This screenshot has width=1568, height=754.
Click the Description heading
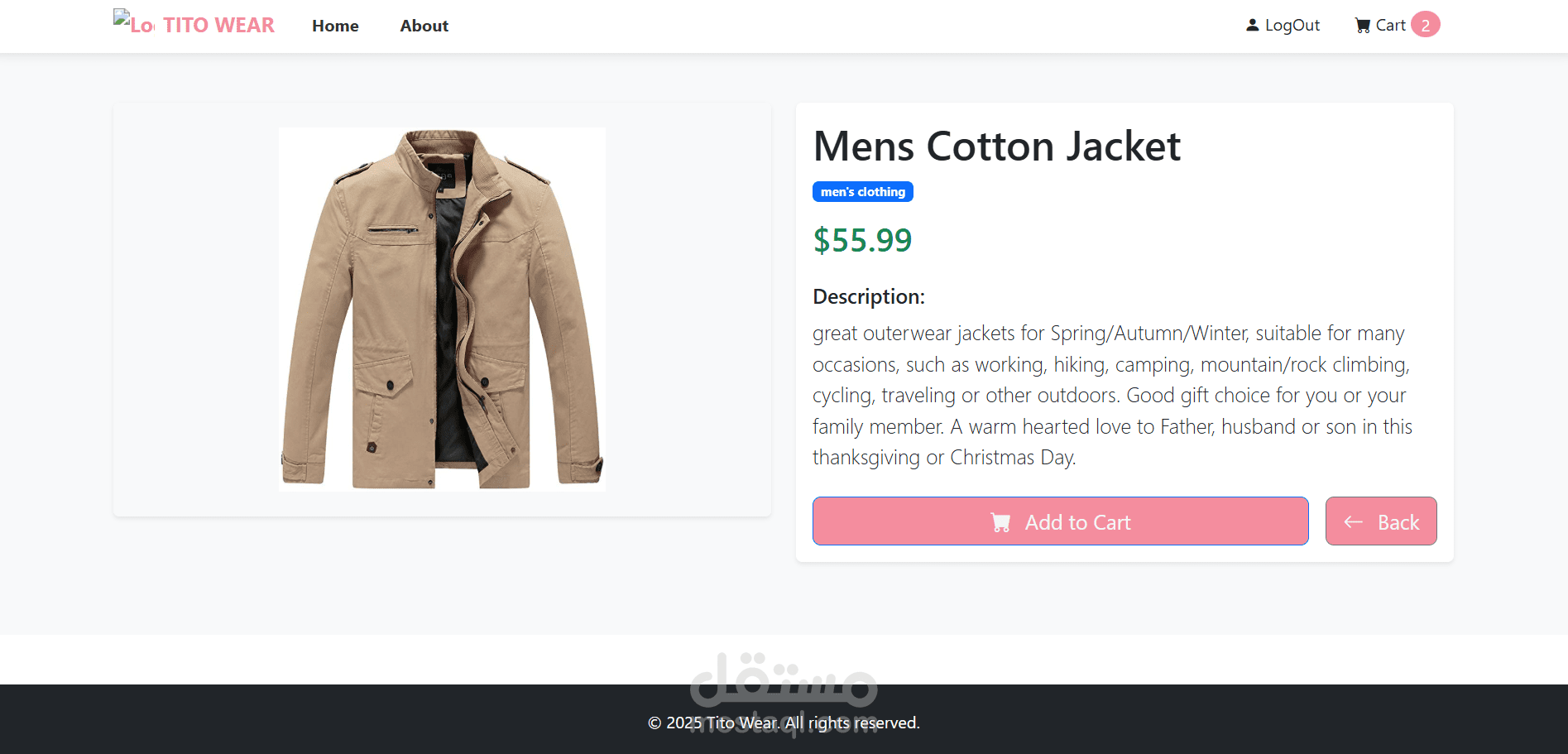pos(869,296)
